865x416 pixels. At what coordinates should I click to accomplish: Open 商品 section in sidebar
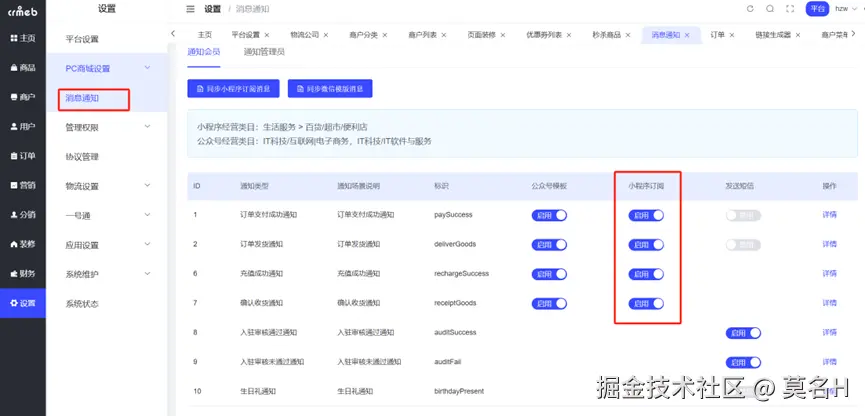(x=23, y=67)
